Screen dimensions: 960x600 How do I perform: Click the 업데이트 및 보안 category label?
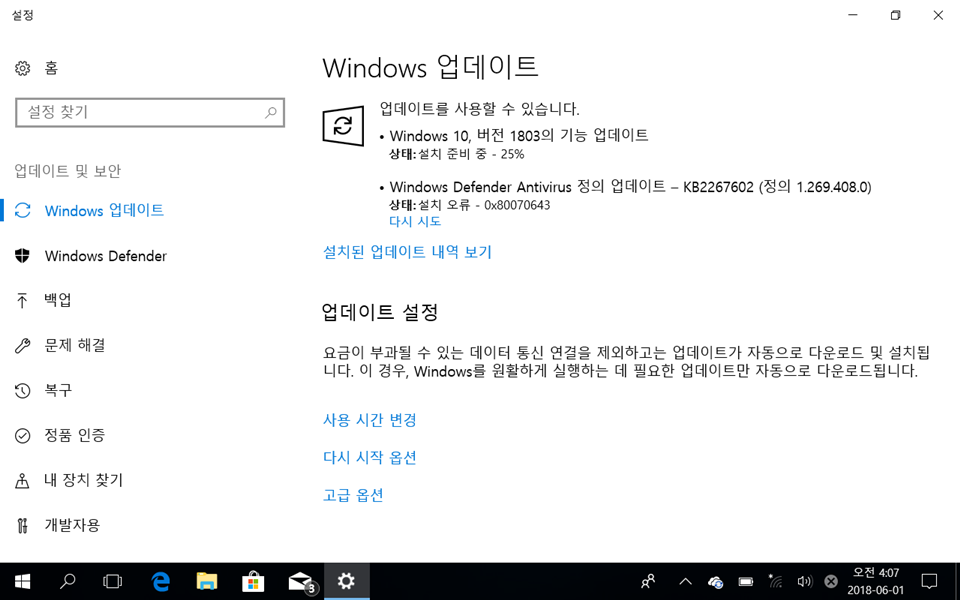[x=68, y=171]
